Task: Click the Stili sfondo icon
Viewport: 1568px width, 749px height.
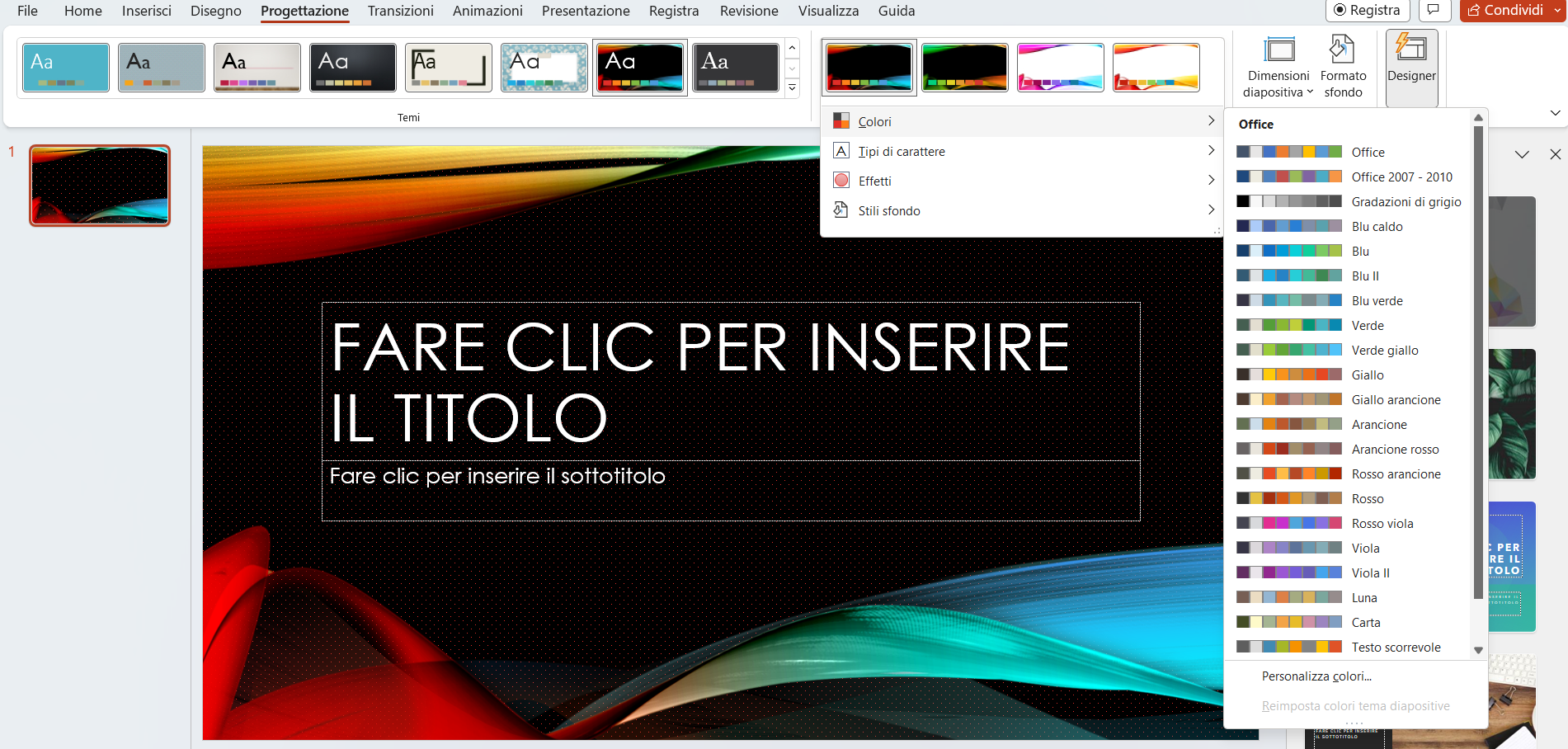Action: pyautogui.click(x=841, y=210)
